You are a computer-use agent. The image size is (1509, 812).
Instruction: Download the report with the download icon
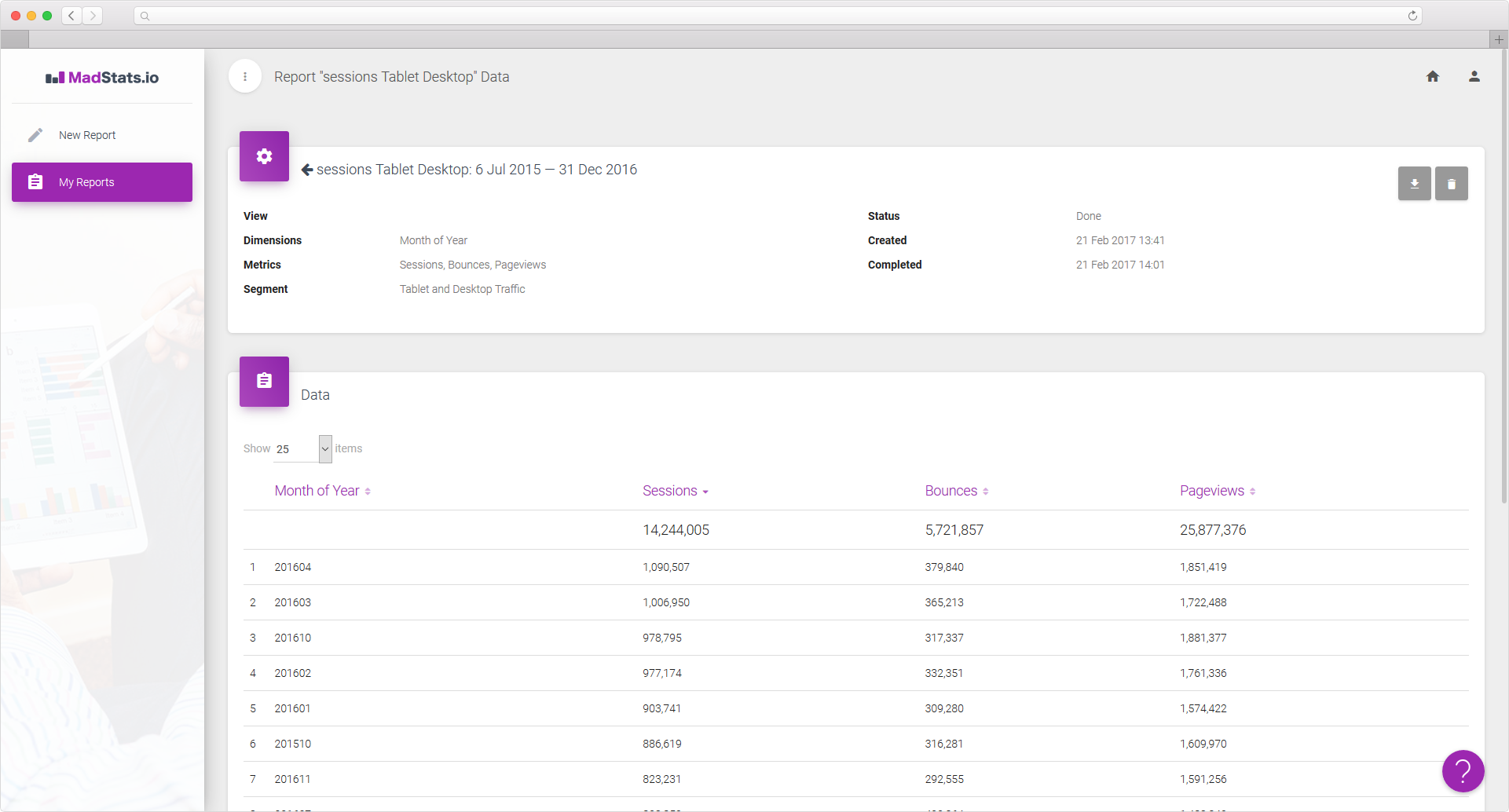(1414, 184)
